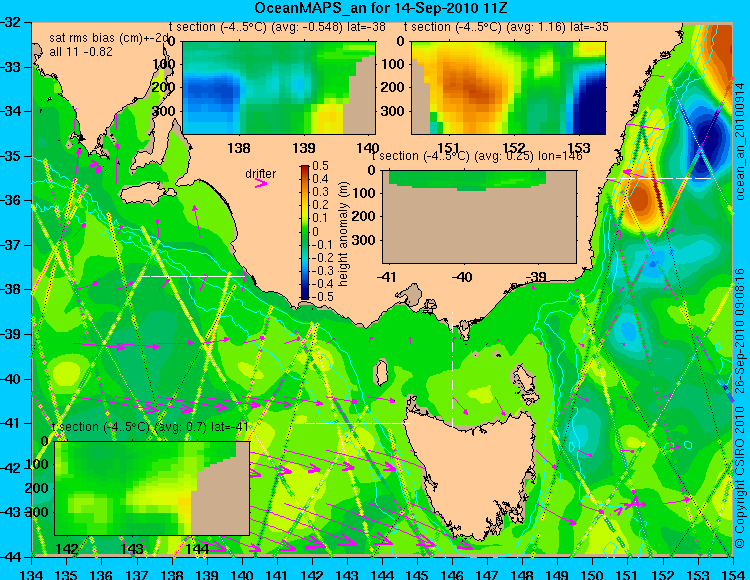The height and width of the screenshot is (580, 750).
Task: Click the '-44' latitude axis label
Action: click(11, 557)
